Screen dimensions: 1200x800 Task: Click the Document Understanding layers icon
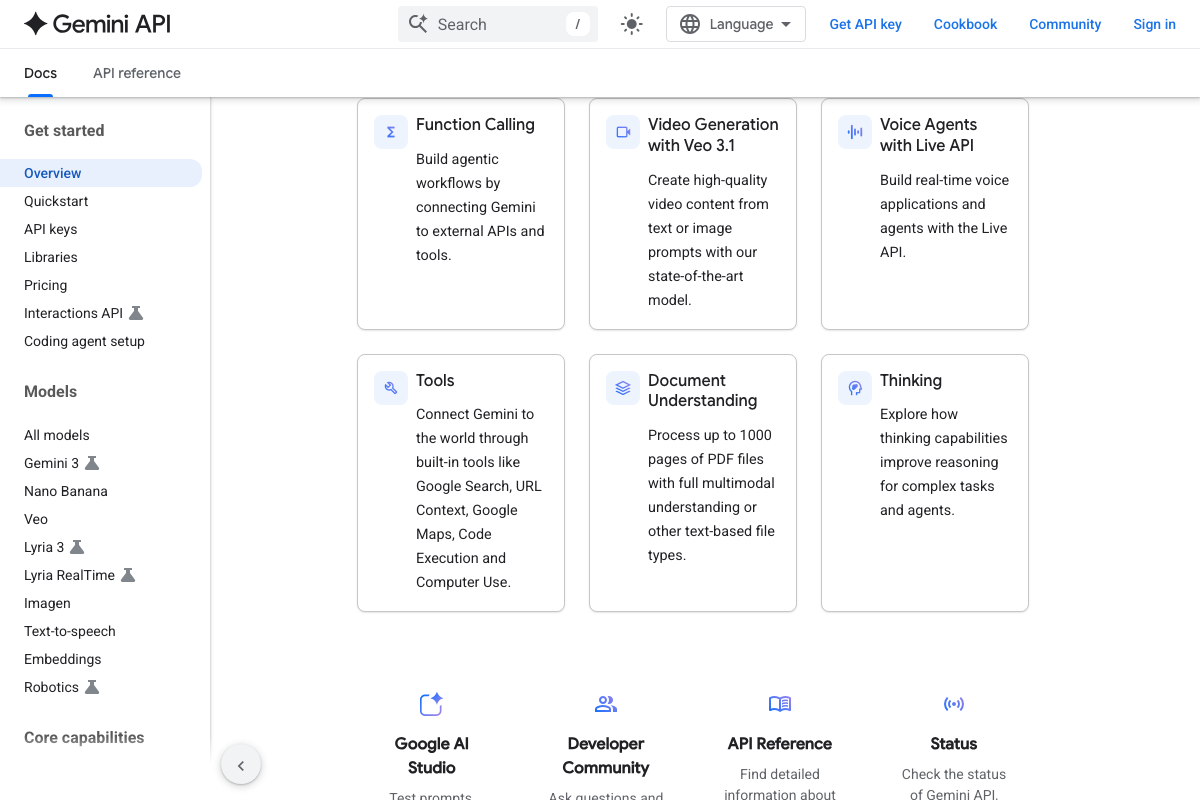point(622,387)
